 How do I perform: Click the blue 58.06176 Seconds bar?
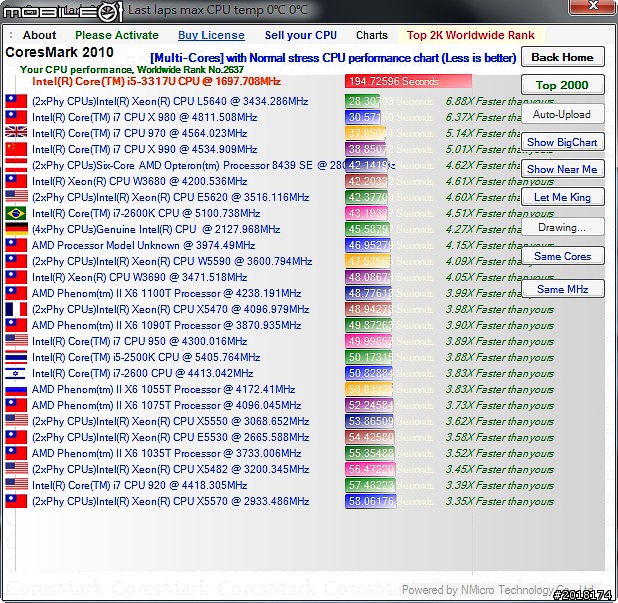[x=370, y=501]
